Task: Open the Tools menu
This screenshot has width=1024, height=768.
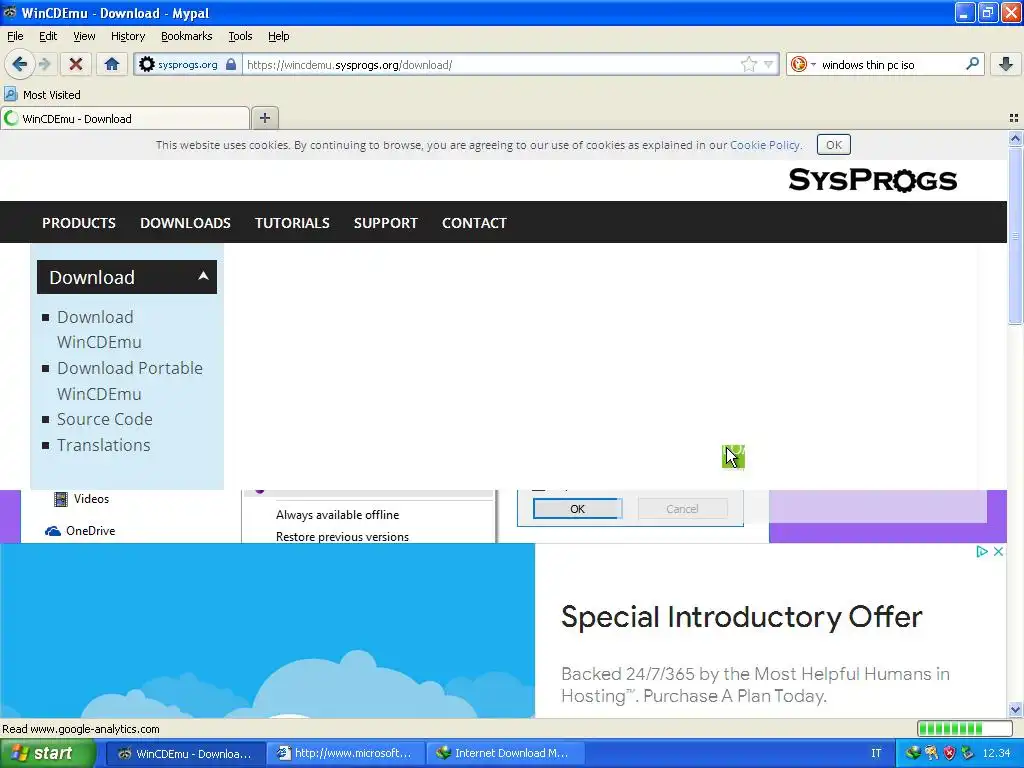Action: (x=240, y=36)
